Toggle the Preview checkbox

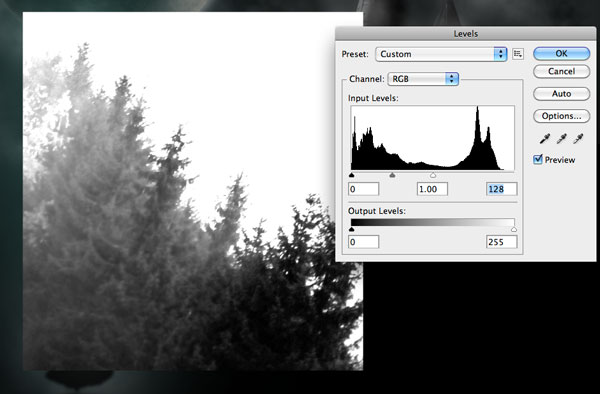click(538, 159)
